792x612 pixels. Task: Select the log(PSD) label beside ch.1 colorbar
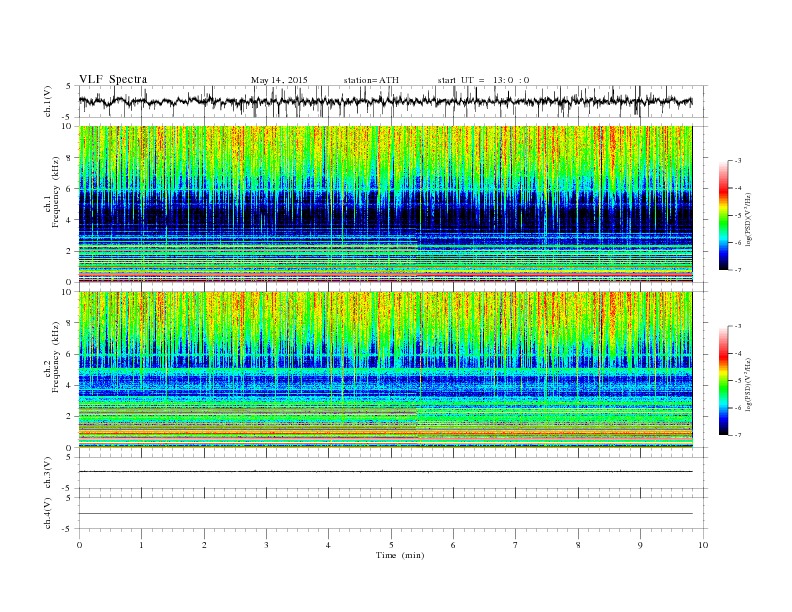tap(748, 220)
